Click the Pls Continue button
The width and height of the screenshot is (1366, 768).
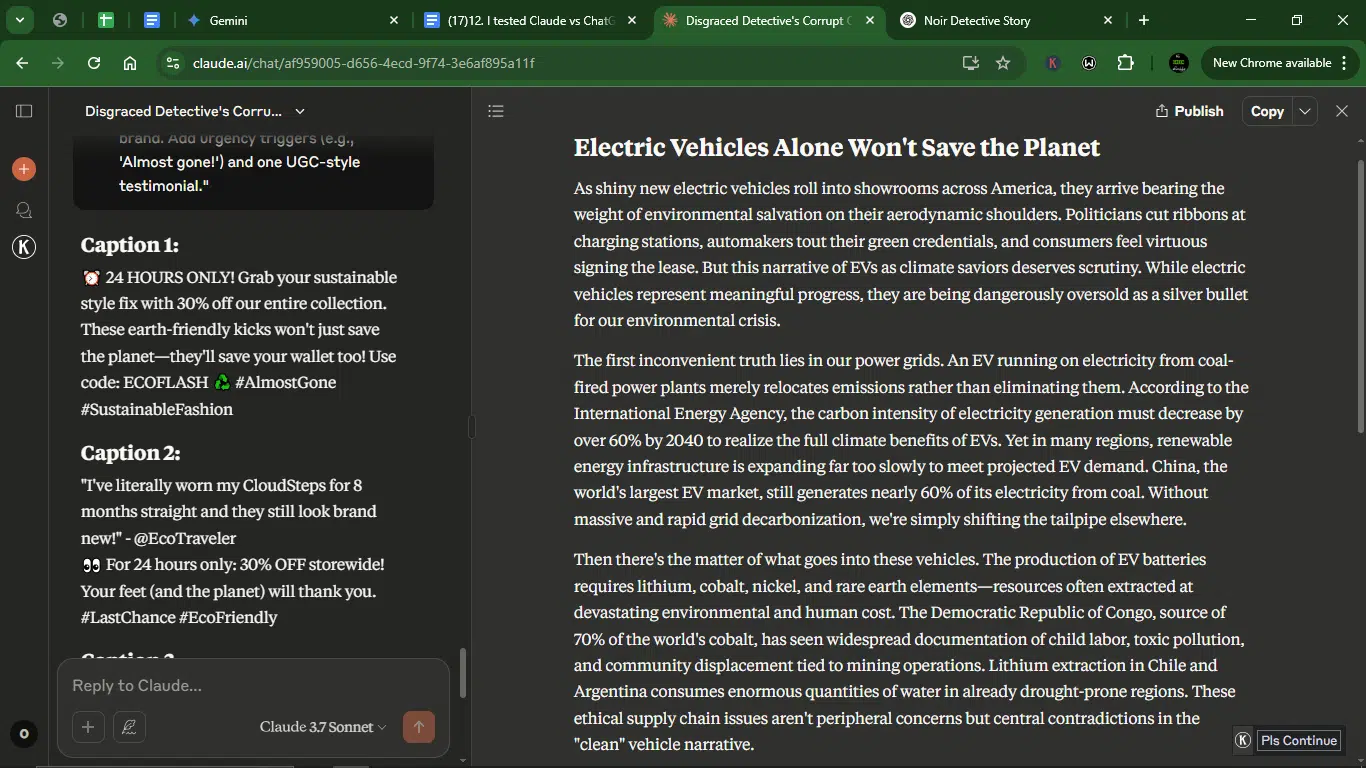1298,740
